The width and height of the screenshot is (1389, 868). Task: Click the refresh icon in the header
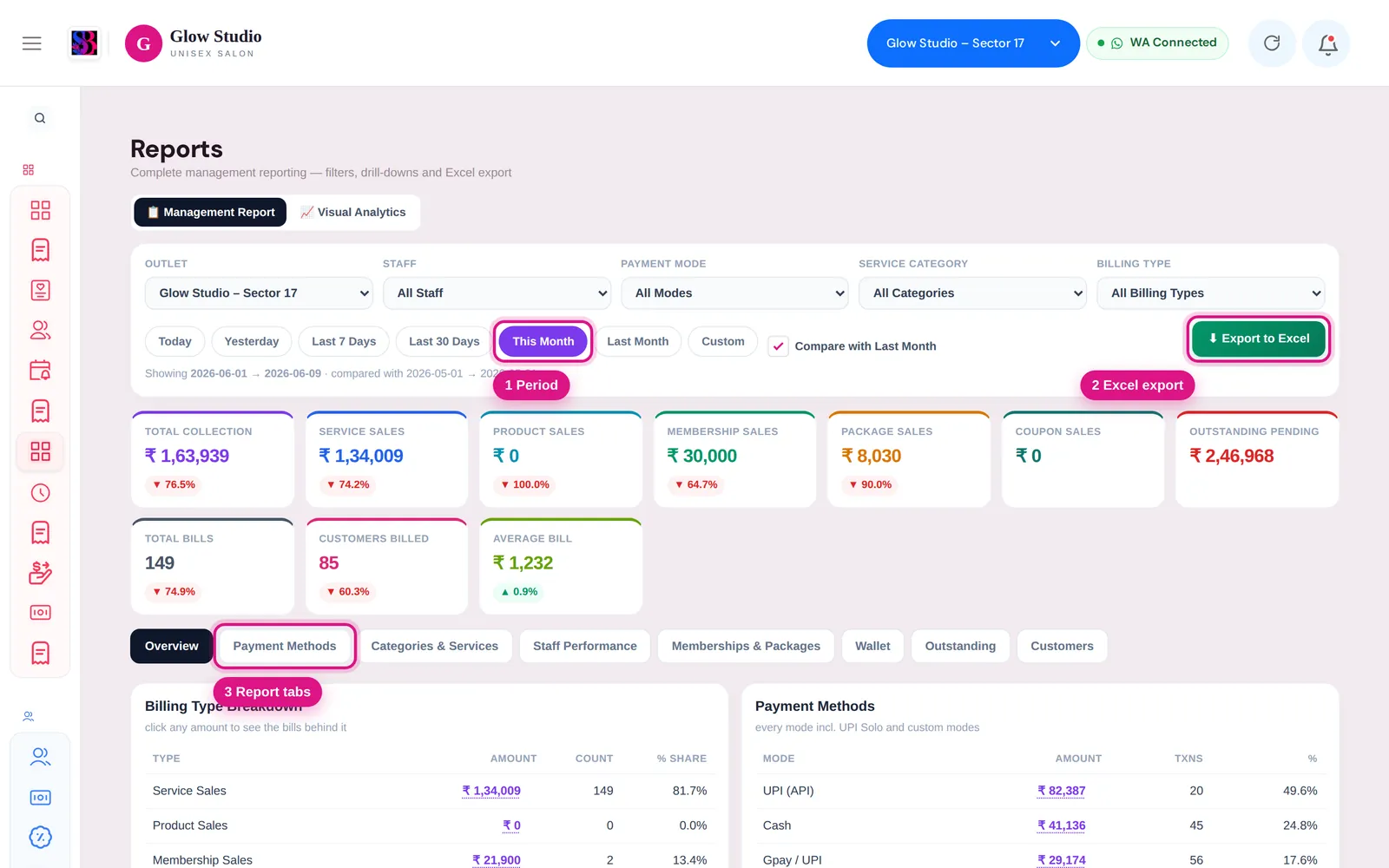pyautogui.click(x=1272, y=43)
